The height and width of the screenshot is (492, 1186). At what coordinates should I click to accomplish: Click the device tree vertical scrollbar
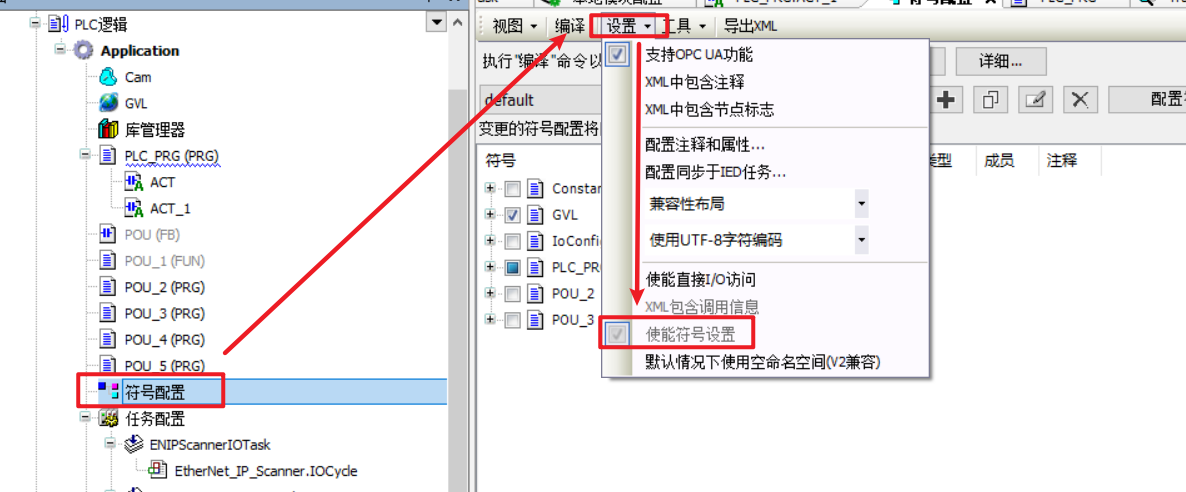456,250
